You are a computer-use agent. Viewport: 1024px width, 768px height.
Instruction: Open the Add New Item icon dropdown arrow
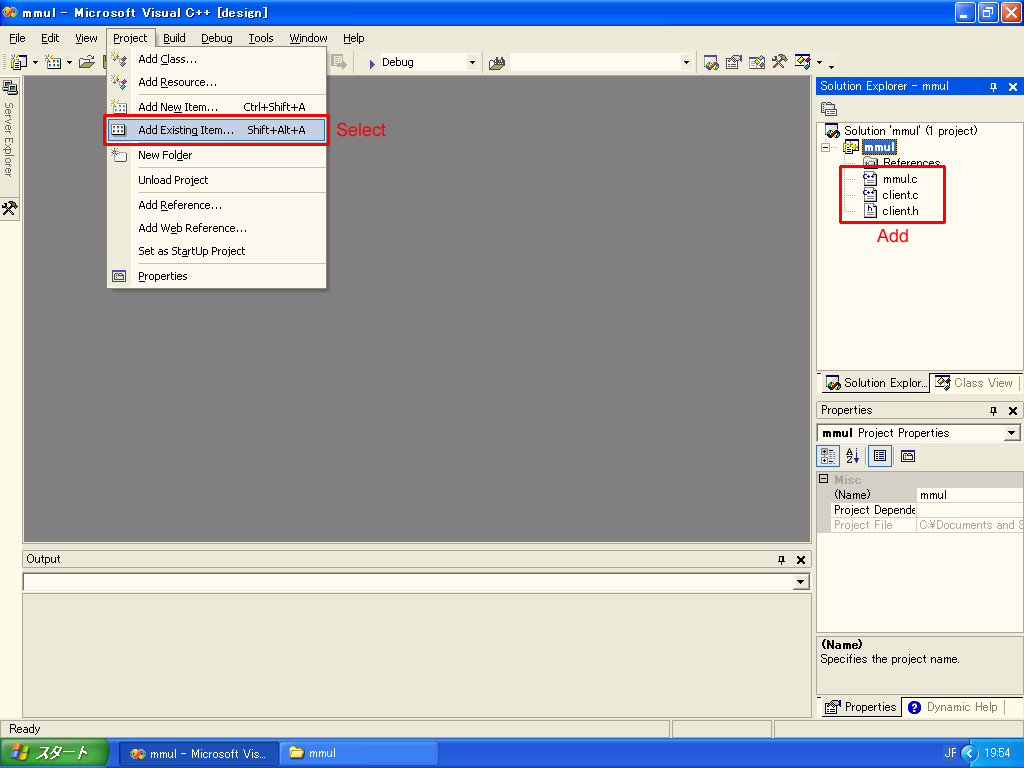pyautogui.click(x=69, y=63)
